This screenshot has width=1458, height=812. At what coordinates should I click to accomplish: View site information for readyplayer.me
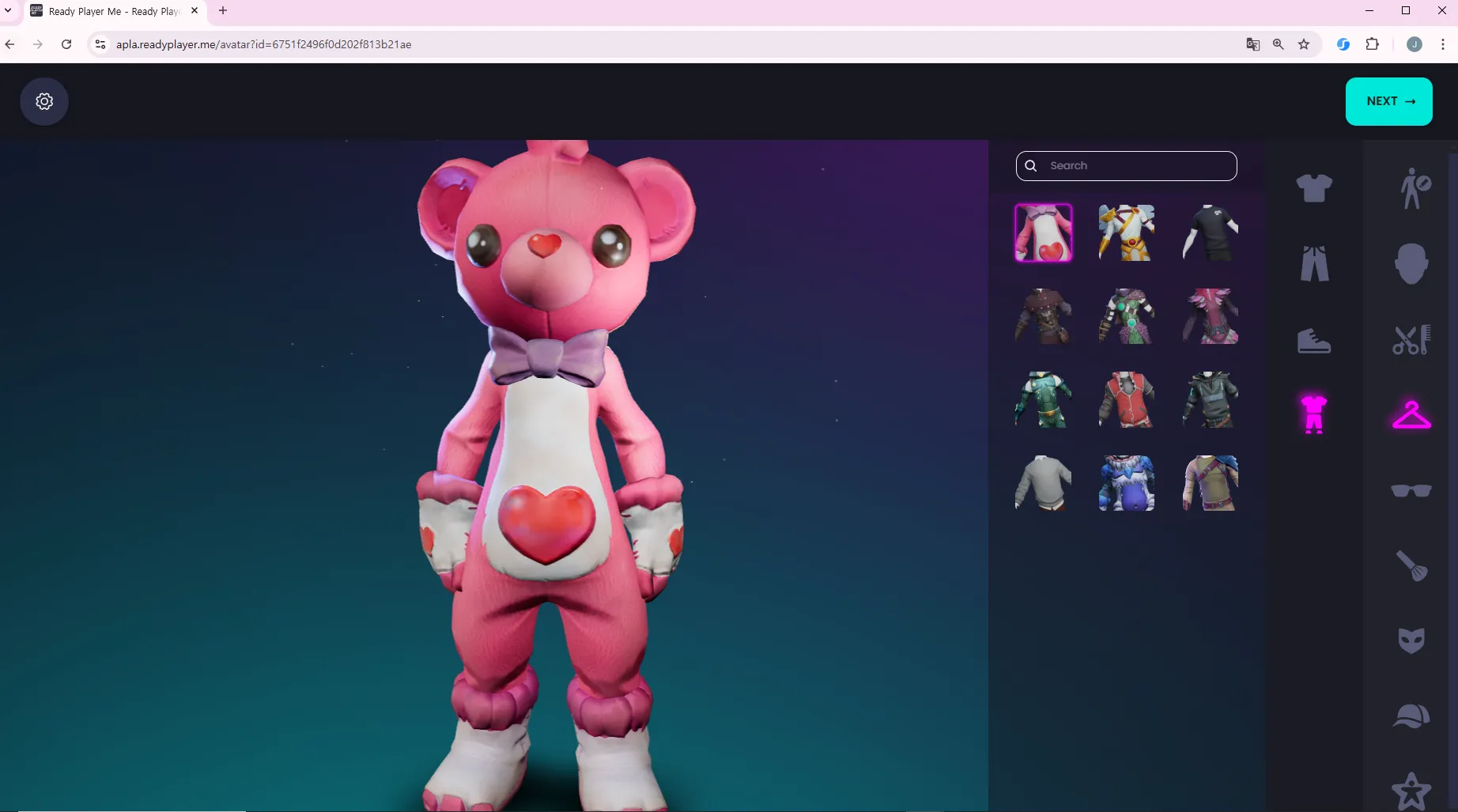[x=100, y=44]
